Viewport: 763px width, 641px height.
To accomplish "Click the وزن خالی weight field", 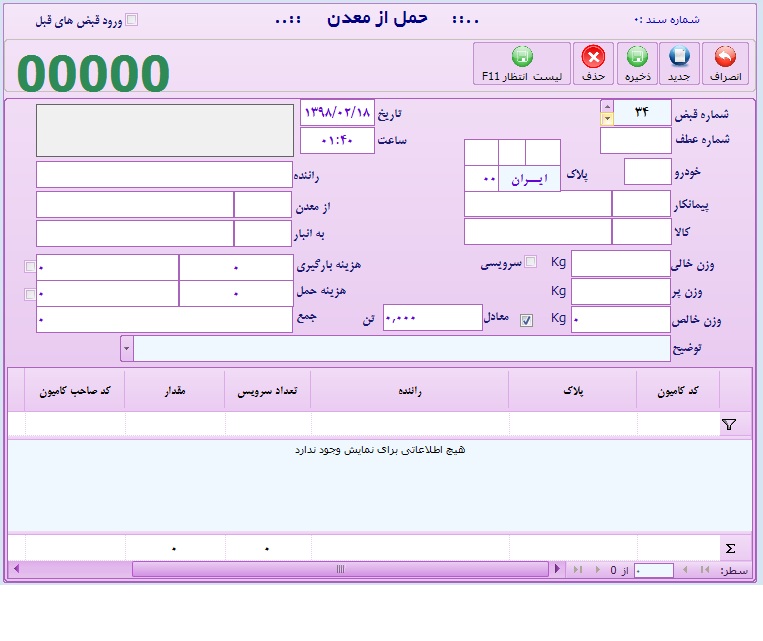I will click(x=620, y=263).
